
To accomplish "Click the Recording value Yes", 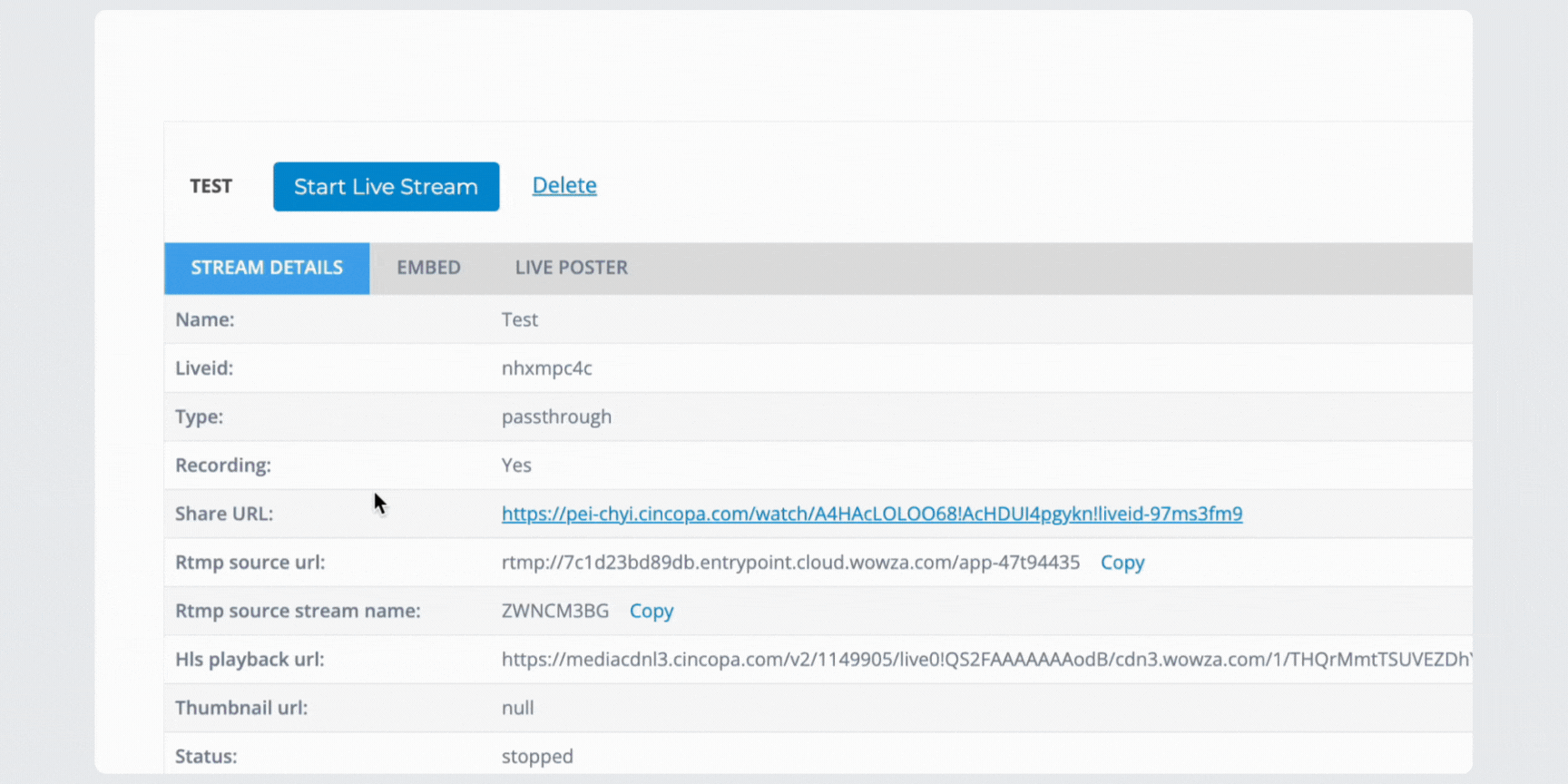I will 516,465.
